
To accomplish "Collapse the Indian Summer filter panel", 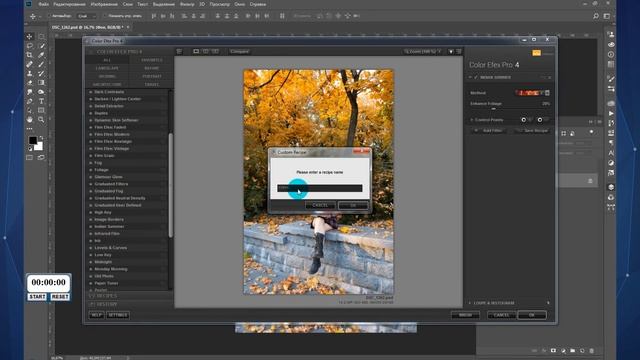I will click(470, 77).
